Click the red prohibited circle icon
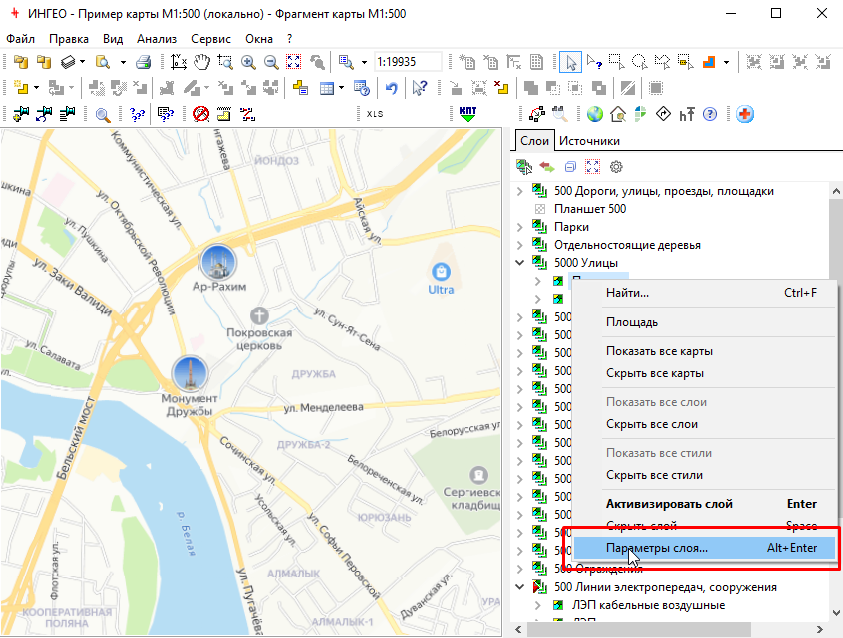Screen dimensions: 843x638 click(x=201, y=114)
